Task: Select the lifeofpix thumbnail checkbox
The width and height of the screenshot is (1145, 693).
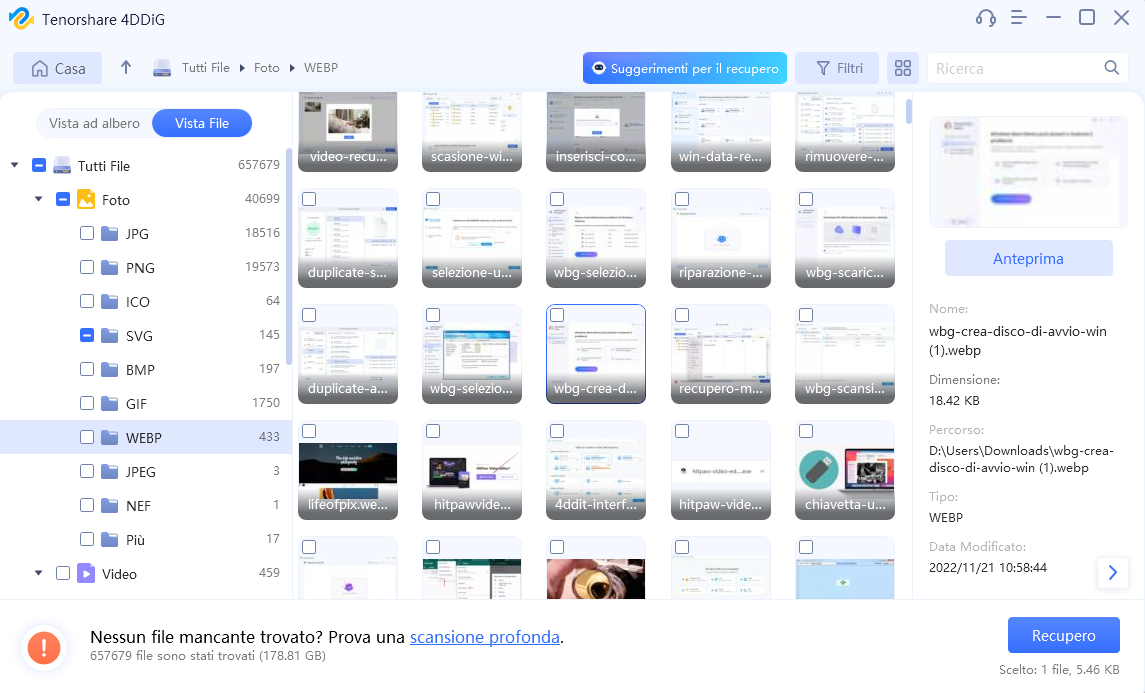Action: (x=309, y=432)
